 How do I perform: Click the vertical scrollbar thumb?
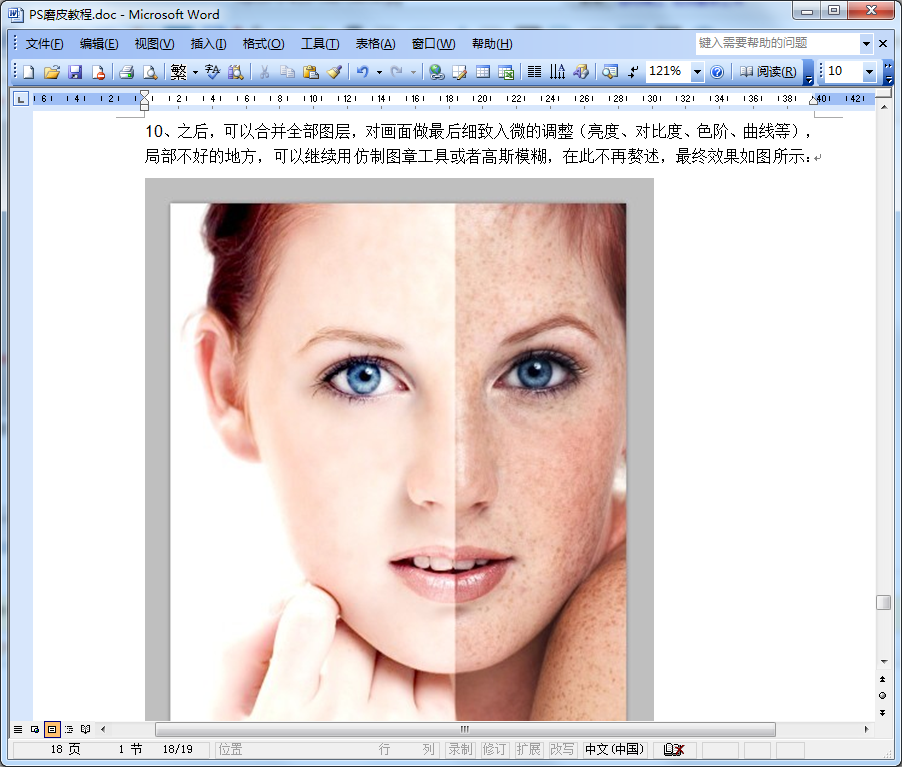[x=883, y=602]
